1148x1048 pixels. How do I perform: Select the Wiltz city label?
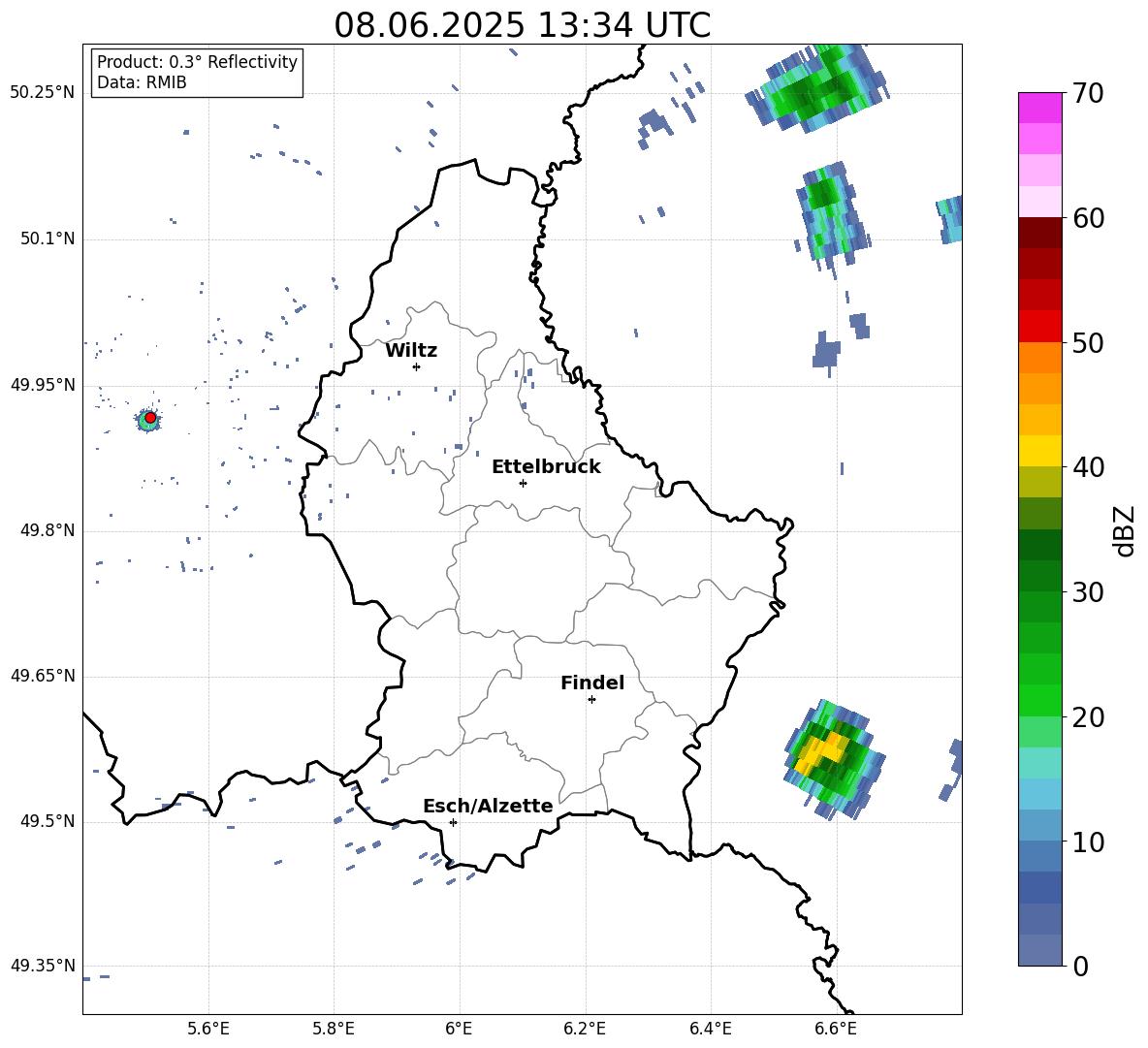411,351
